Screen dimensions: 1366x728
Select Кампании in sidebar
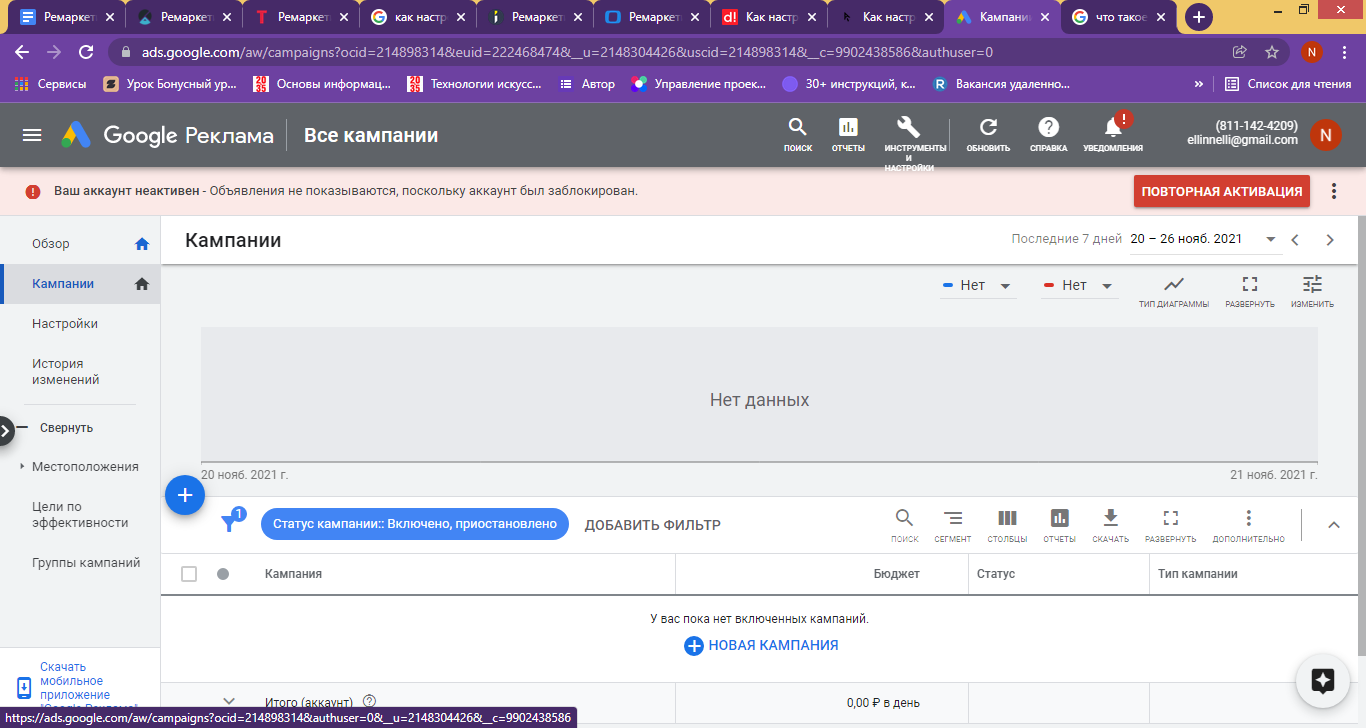(80, 284)
